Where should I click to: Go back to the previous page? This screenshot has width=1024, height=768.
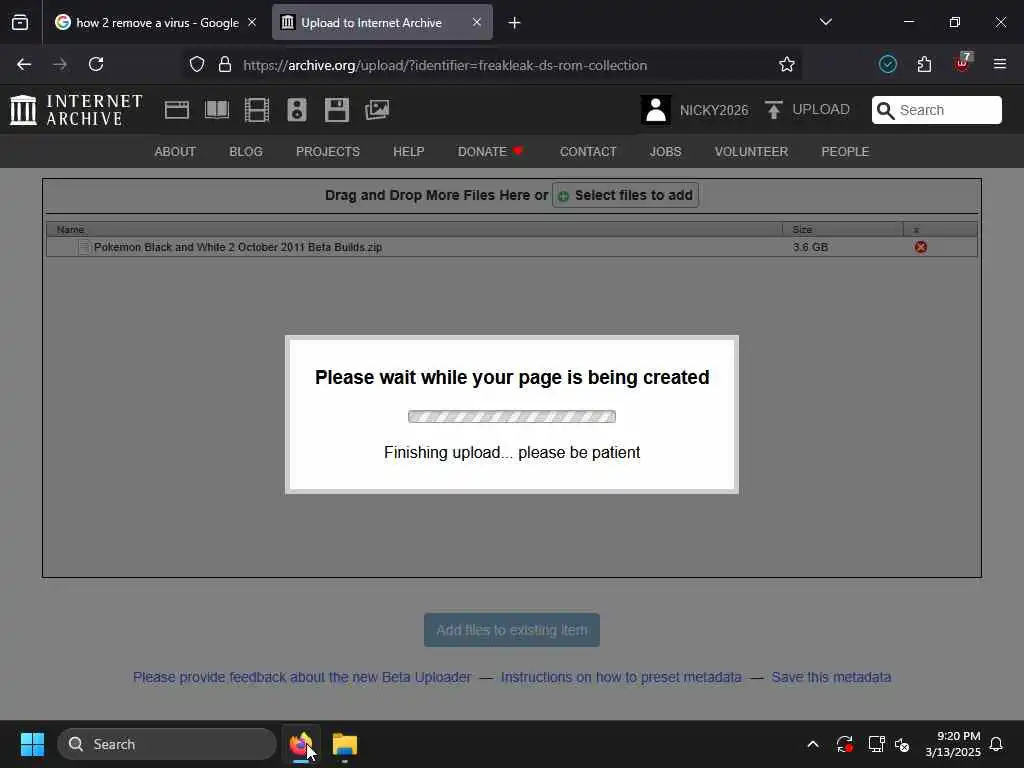[x=24, y=64]
